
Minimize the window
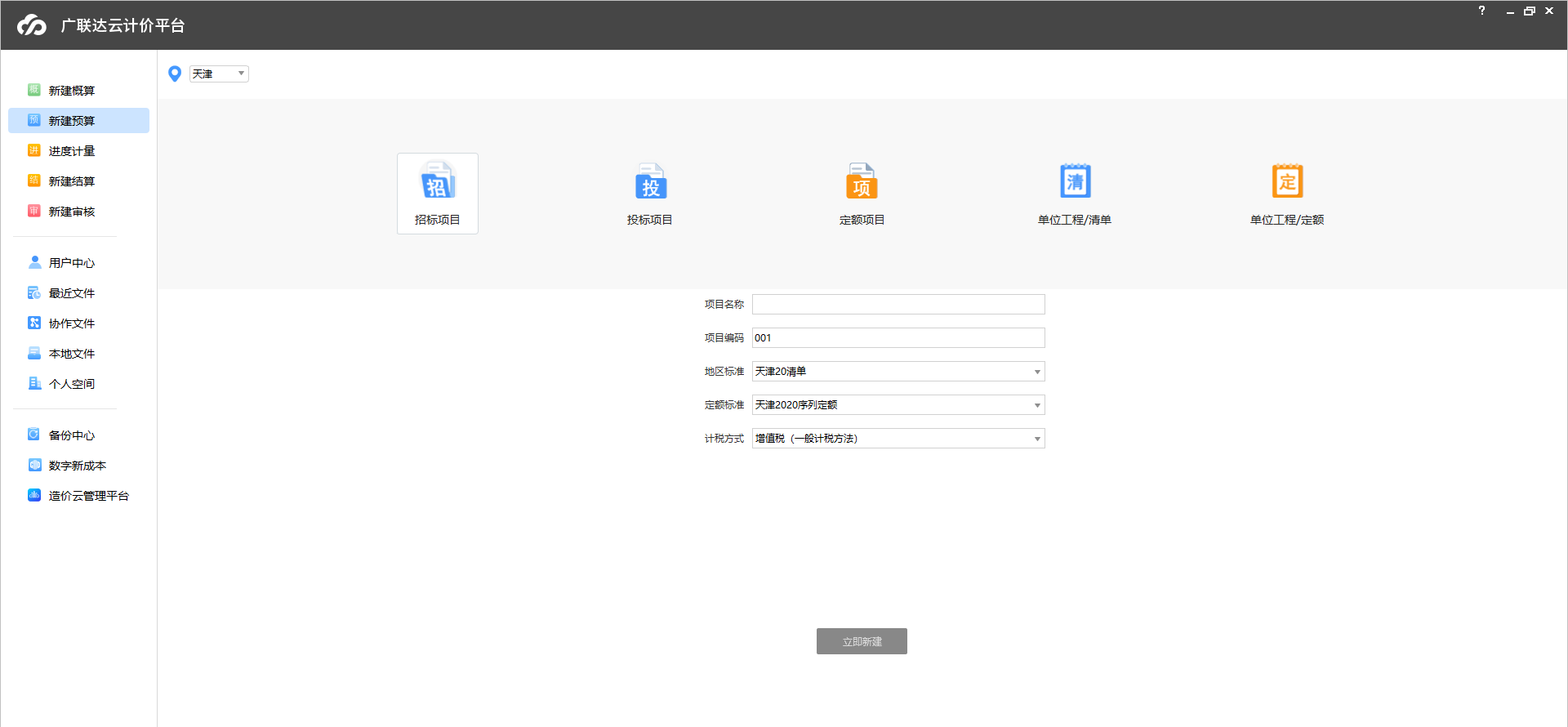coord(1510,11)
